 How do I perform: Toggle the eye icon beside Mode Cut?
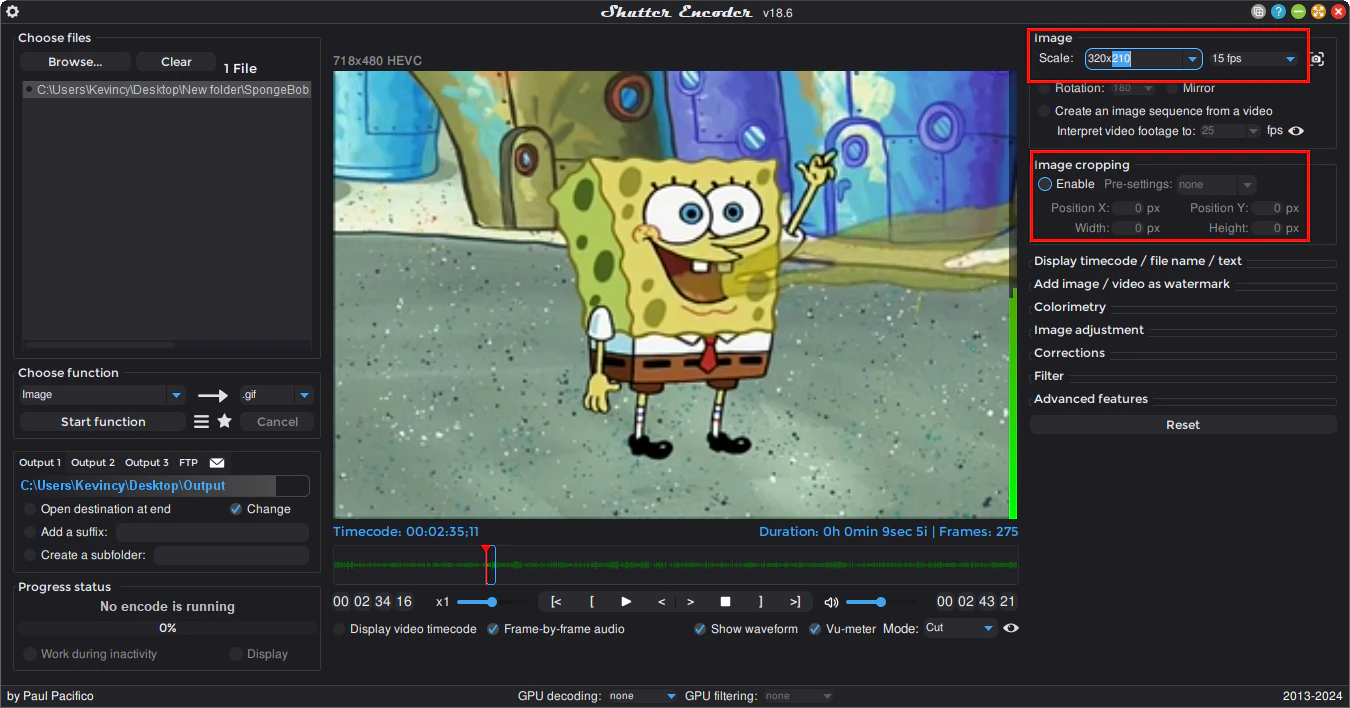[x=1011, y=628]
